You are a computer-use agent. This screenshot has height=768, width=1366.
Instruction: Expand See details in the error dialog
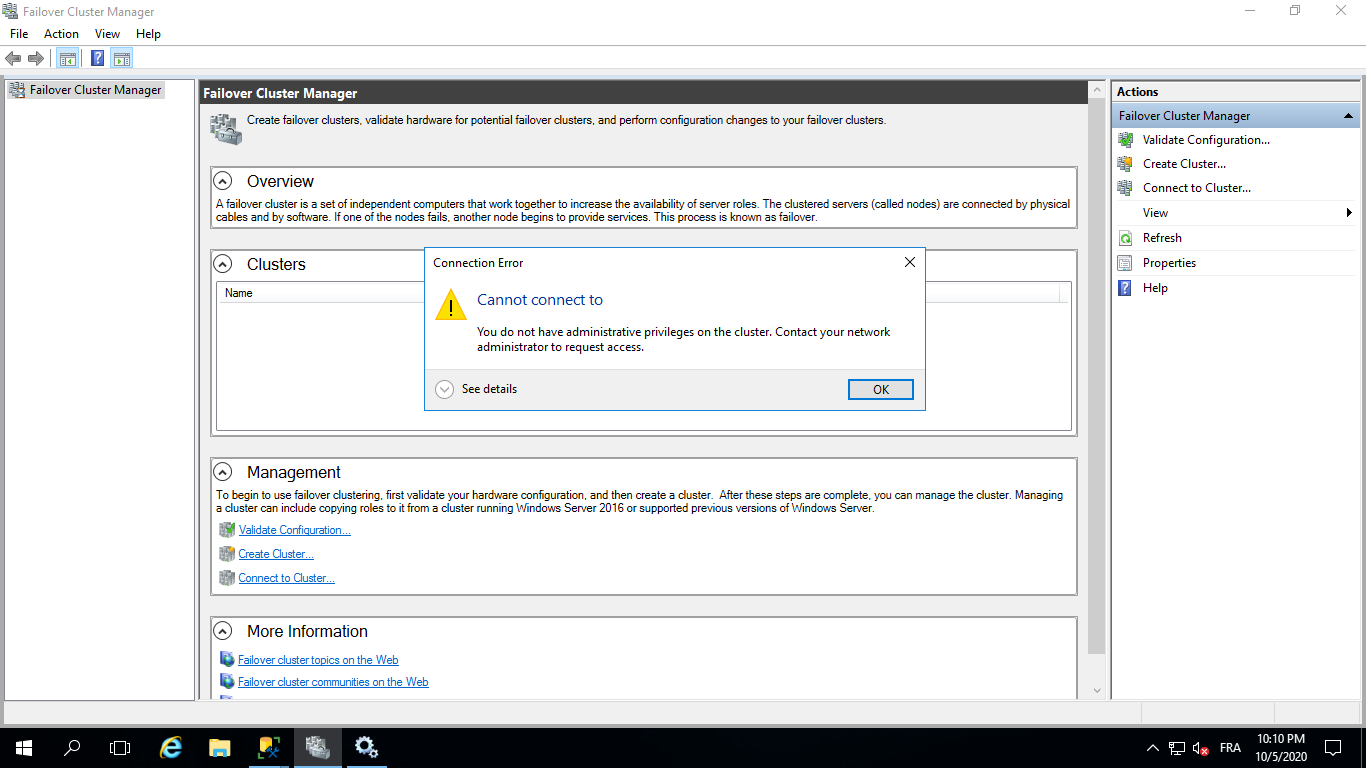click(477, 389)
